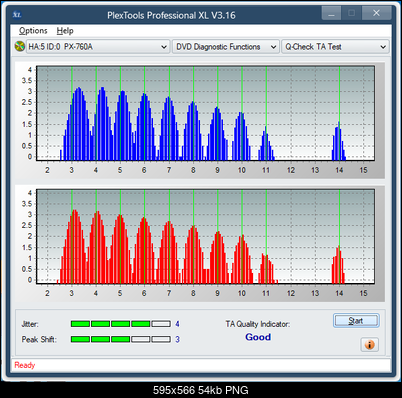Screen dimensions: 402x398
Task: Click the Jitter value 4
Action: point(177,324)
